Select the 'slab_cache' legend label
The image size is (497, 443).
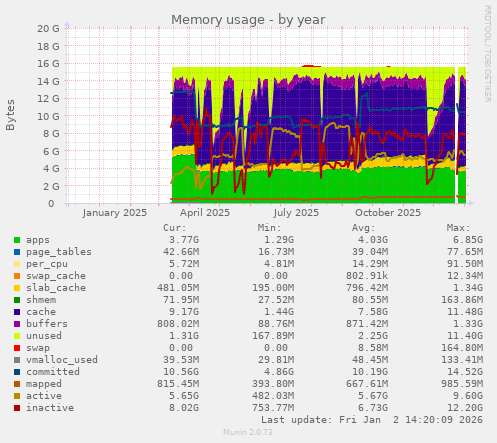tap(56, 288)
